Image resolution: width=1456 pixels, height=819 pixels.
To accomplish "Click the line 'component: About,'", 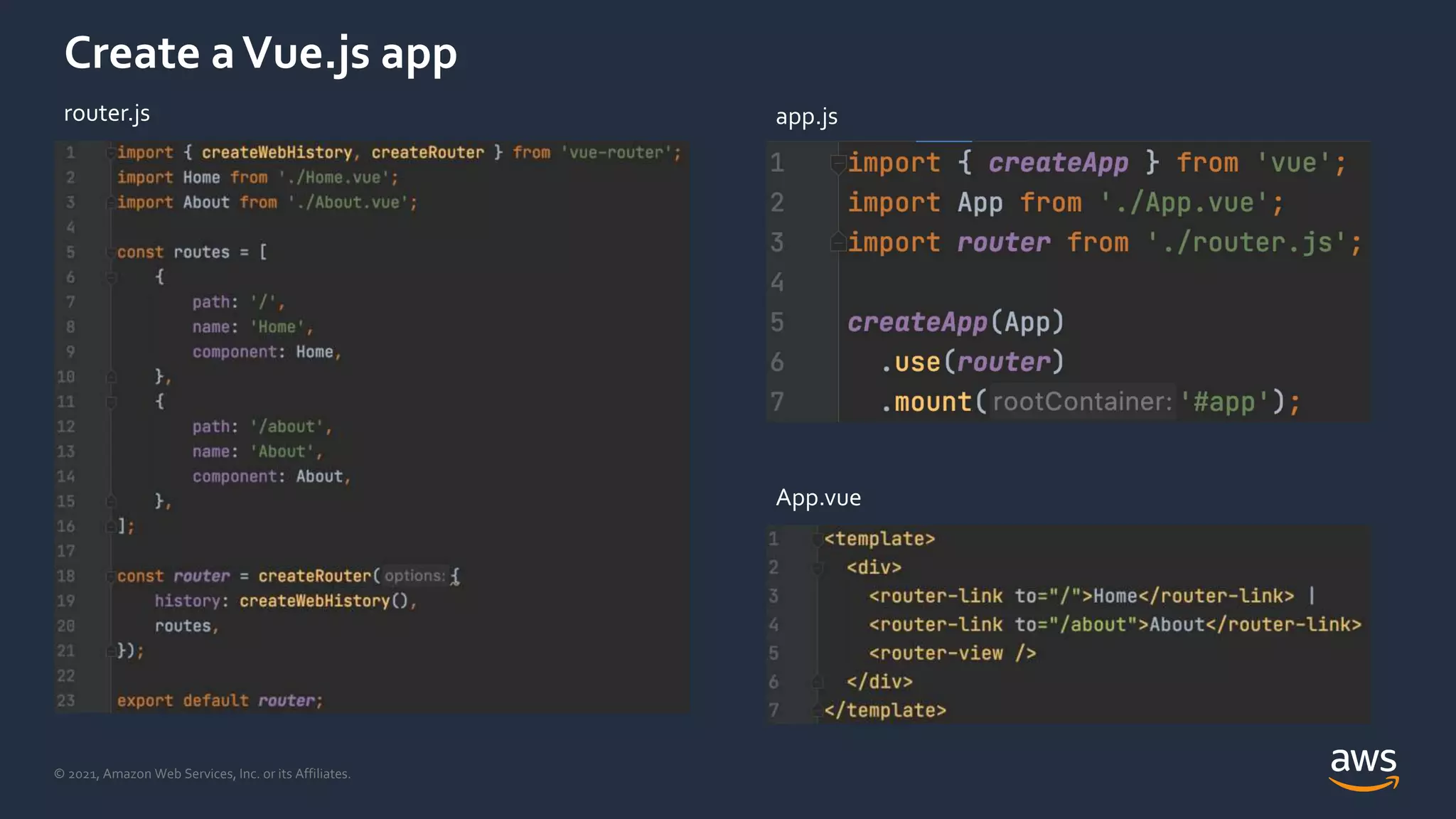I will (272, 476).
